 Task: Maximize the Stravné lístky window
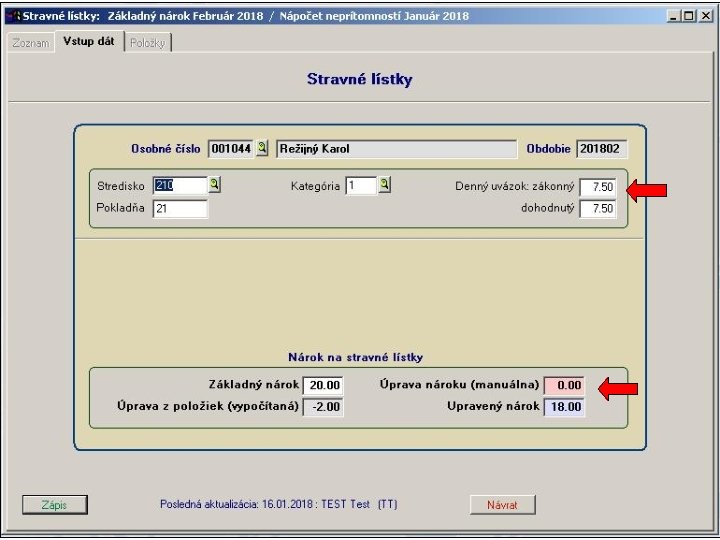coord(689,16)
